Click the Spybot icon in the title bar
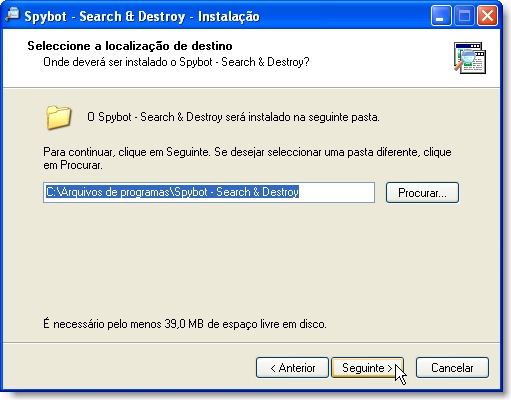Image resolution: width=511 pixels, height=400 pixels. click(13, 15)
